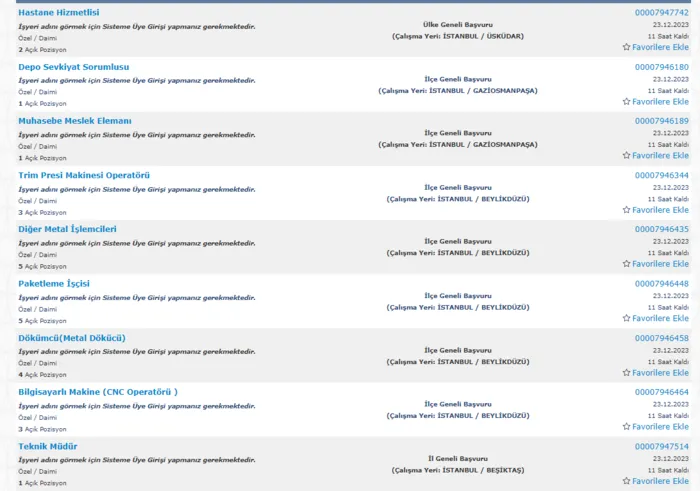The height and width of the screenshot is (491, 700).
Task: Click the favorite star for Hastane Hizmetlisi
Action: click(627, 47)
